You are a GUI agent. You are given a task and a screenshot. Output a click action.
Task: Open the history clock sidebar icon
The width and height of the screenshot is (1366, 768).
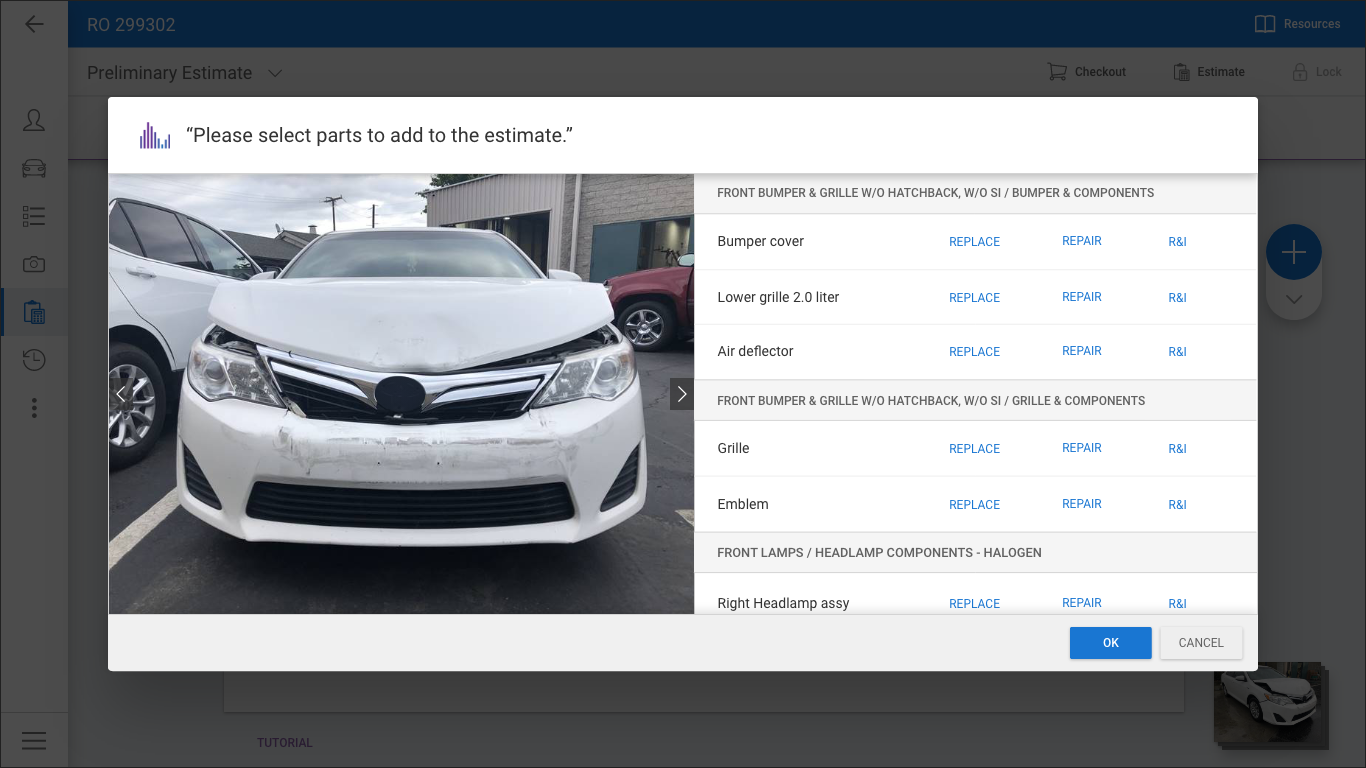(34, 360)
